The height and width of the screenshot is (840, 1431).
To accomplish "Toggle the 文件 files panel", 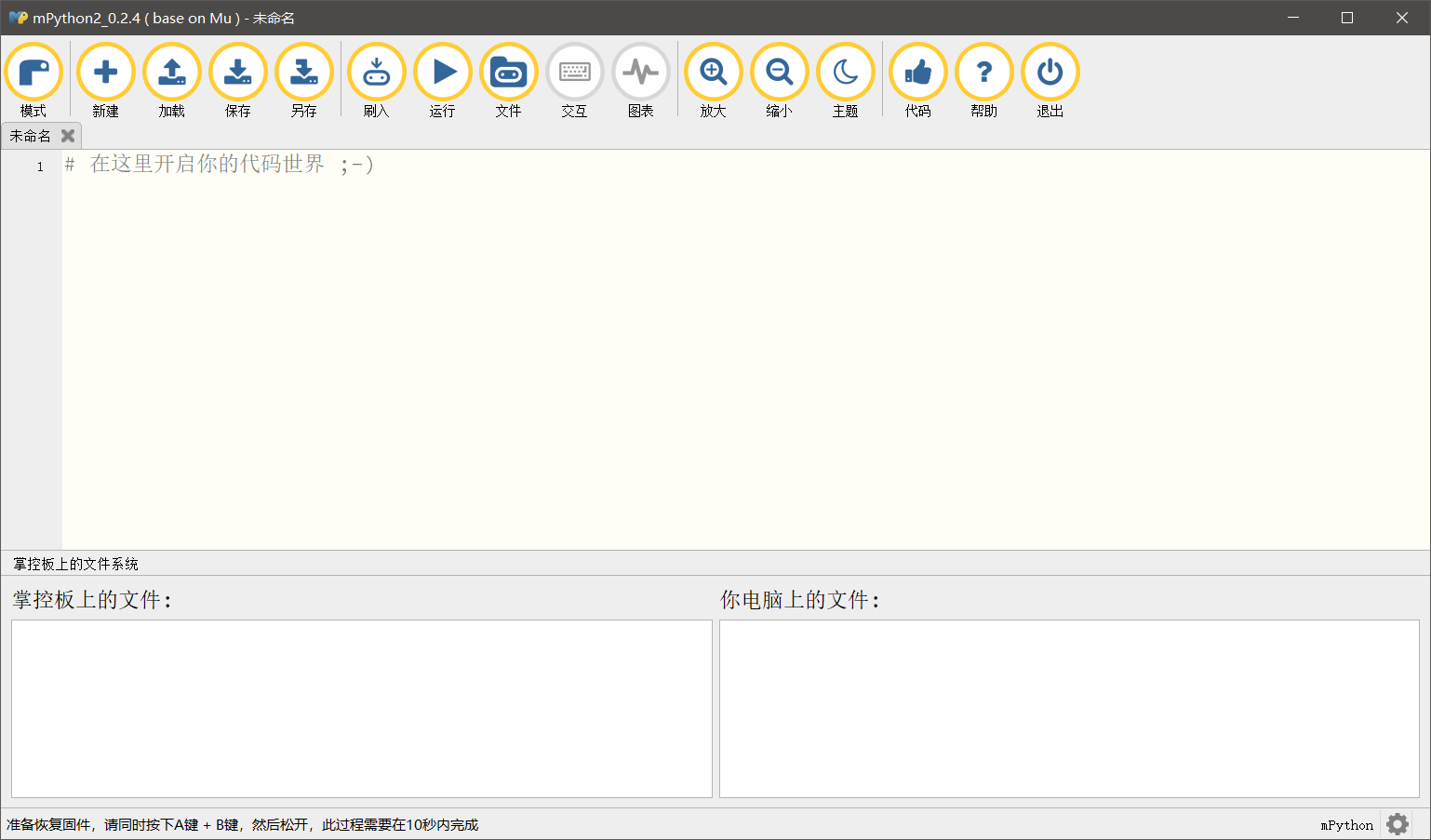I will pyautogui.click(x=508, y=81).
